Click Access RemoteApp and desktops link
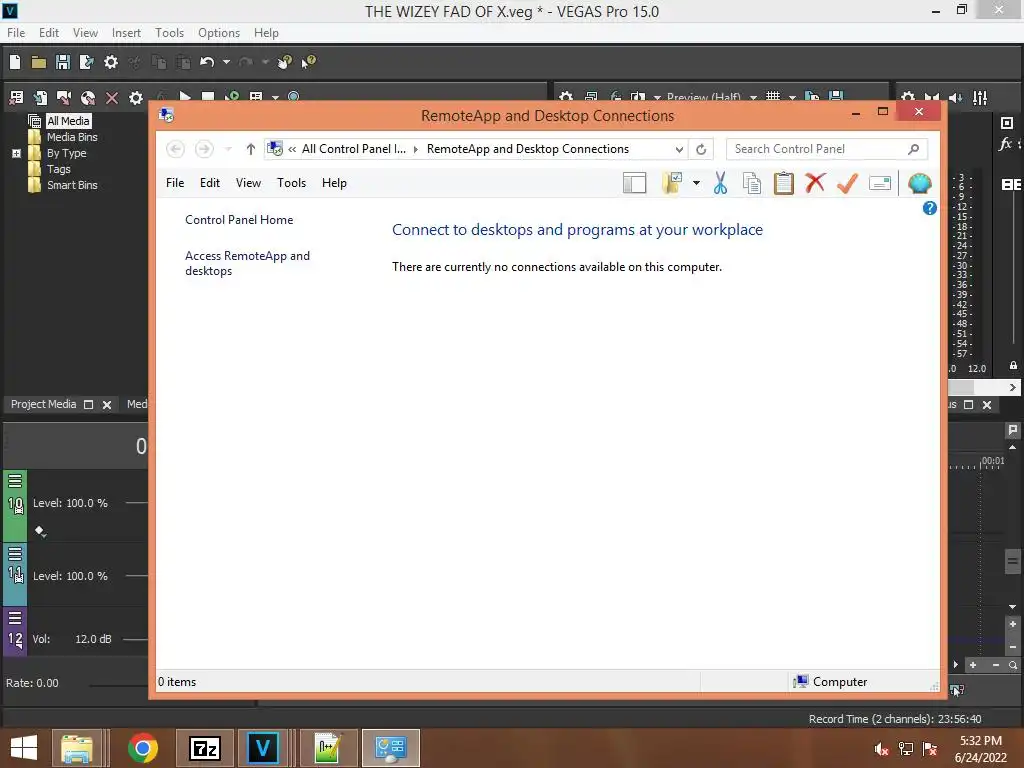Viewport: 1024px width, 768px height. pyautogui.click(x=247, y=263)
